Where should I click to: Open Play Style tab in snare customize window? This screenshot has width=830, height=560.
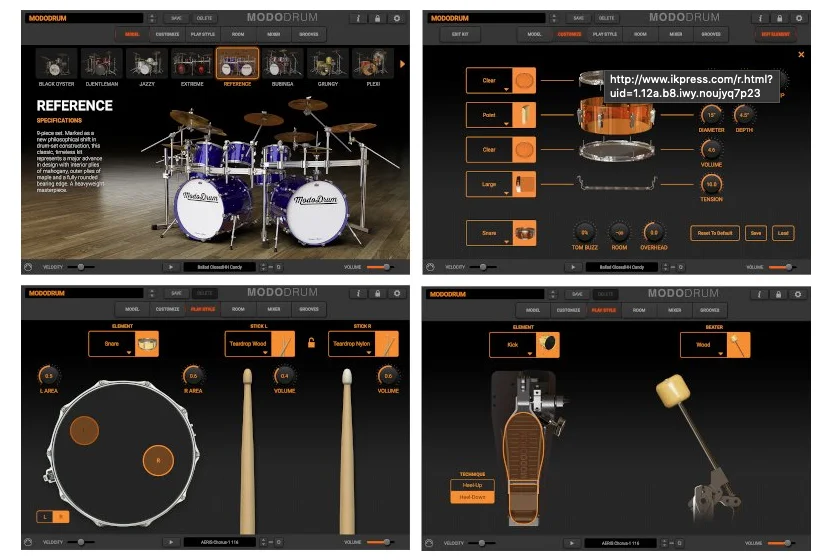pyautogui.click(x=605, y=34)
